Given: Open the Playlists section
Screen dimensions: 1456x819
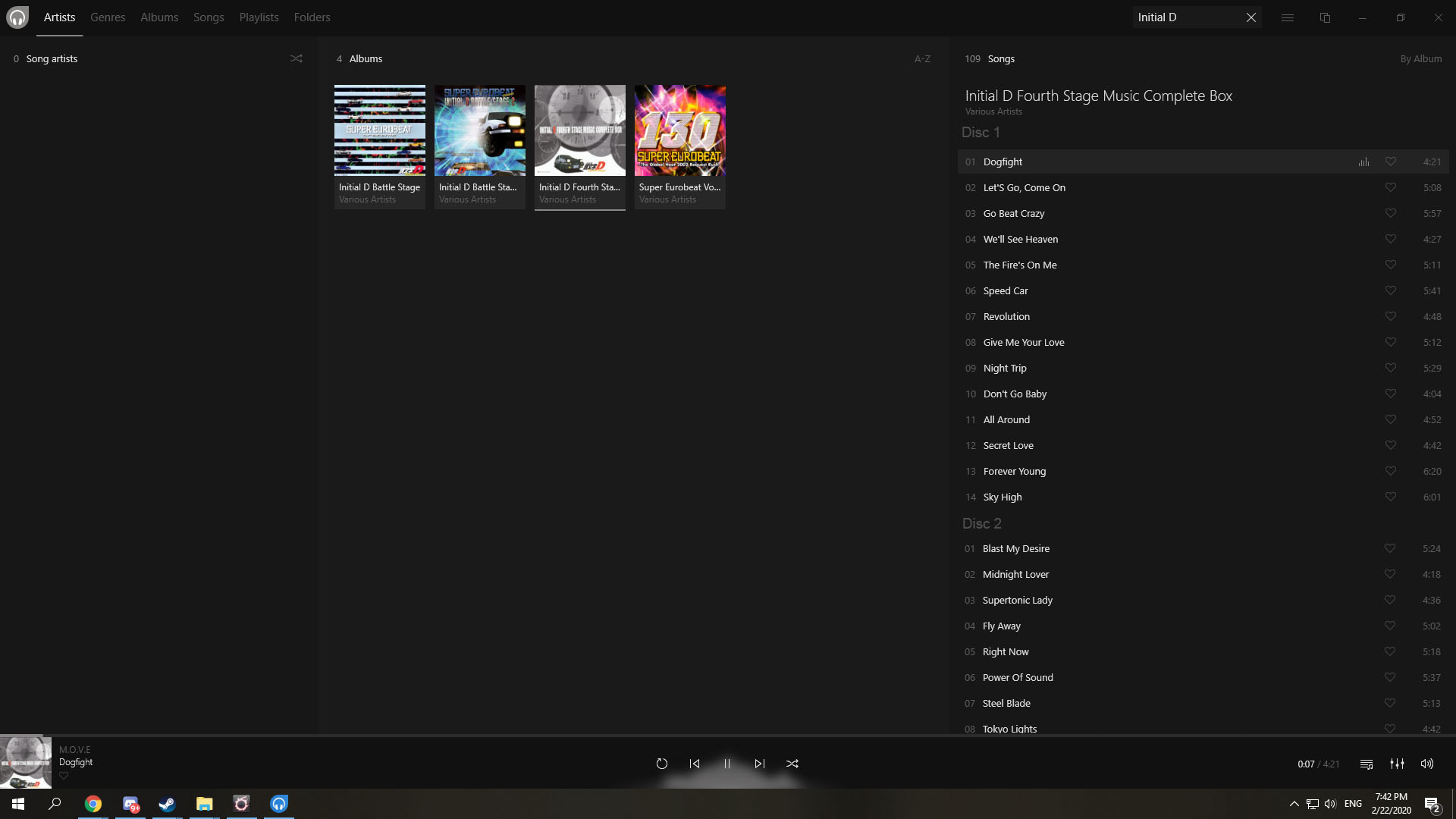Looking at the screenshot, I should coord(259,17).
